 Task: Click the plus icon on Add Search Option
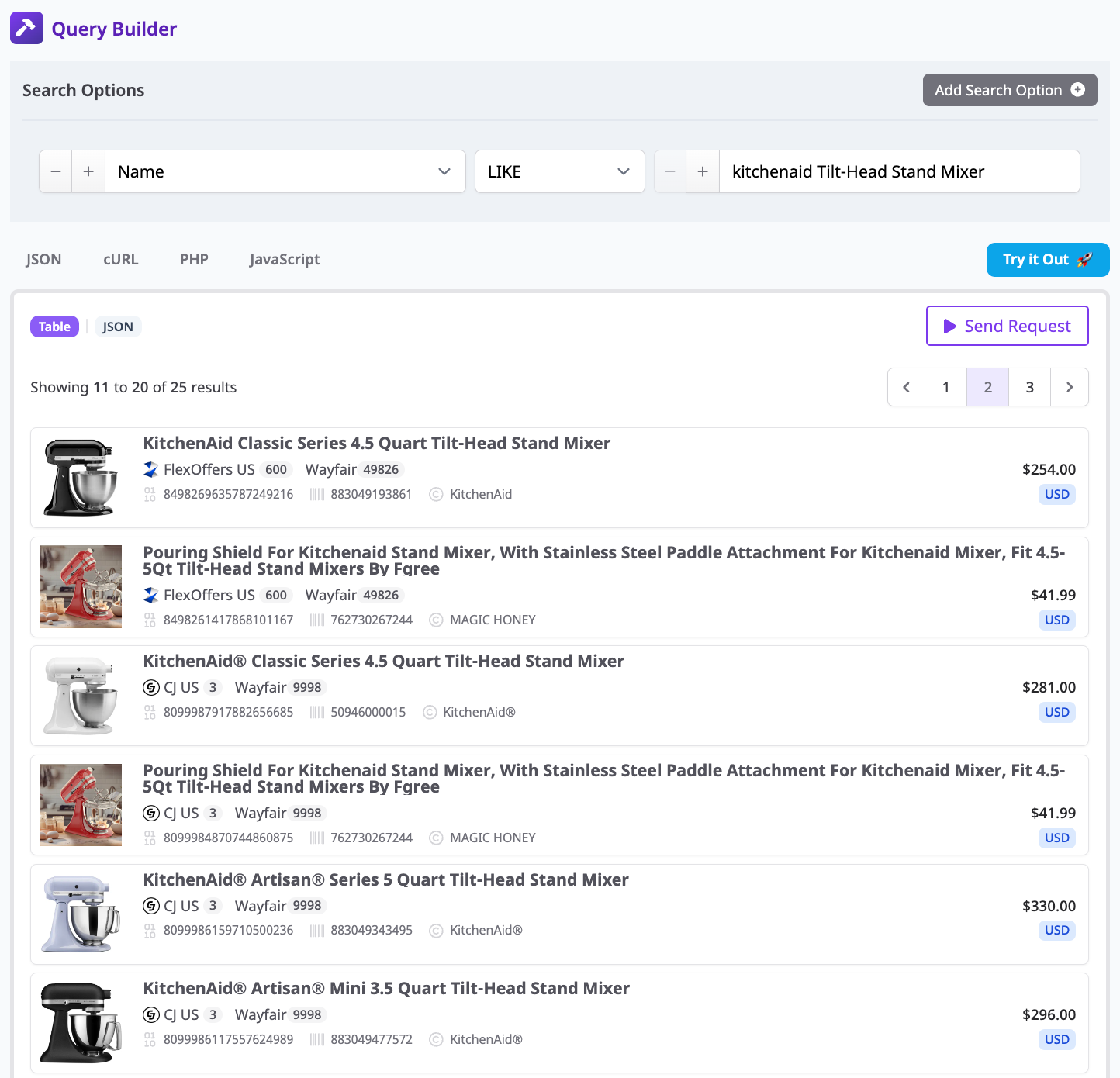[1077, 90]
